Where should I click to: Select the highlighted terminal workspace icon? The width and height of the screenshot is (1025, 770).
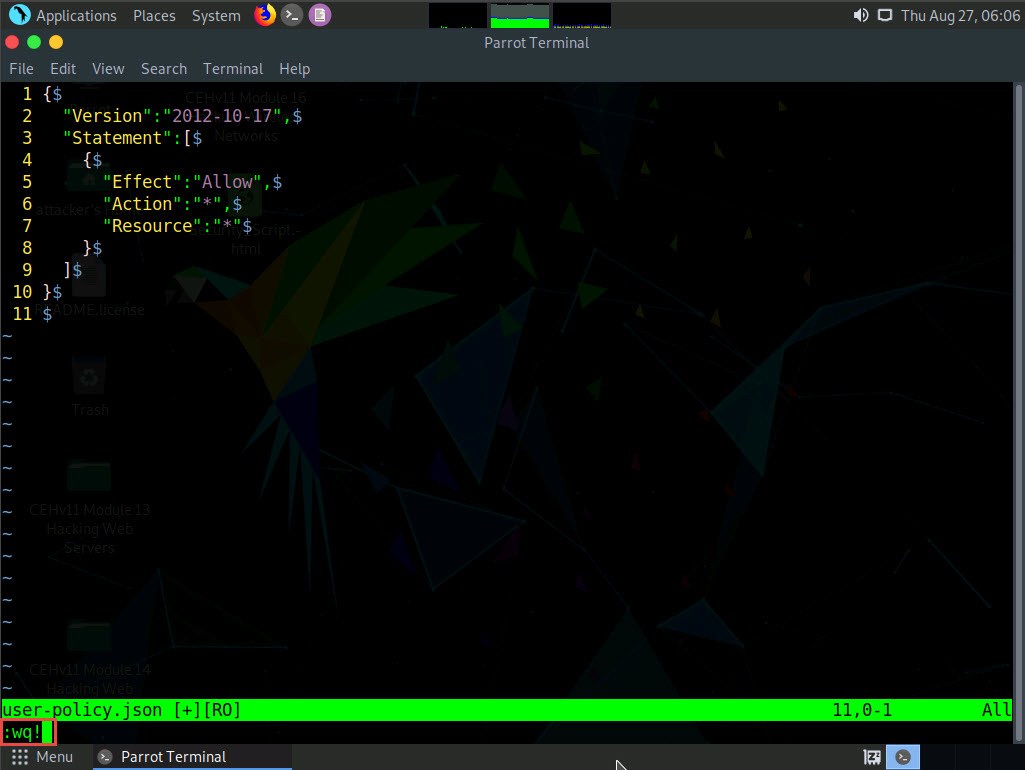[x=903, y=757]
